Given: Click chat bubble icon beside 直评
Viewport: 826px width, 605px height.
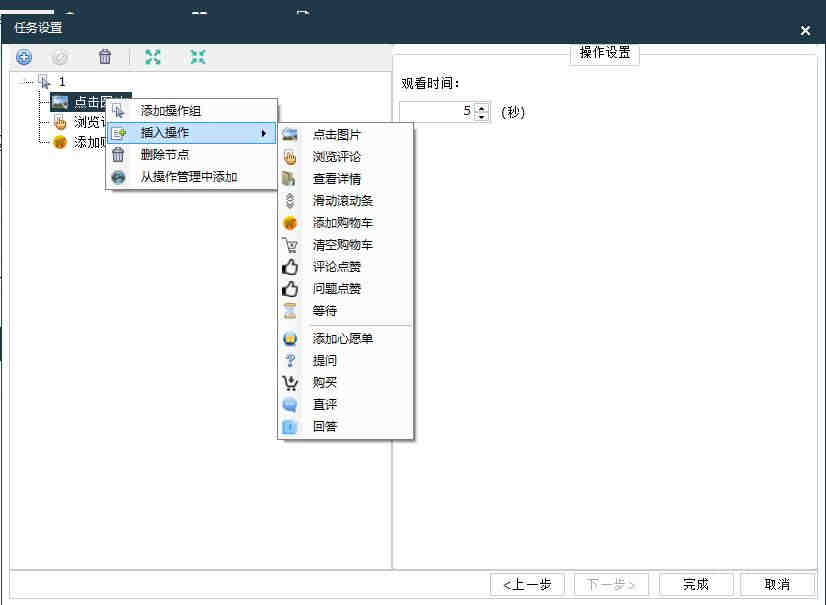Looking at the screenshot, I should (x=290, y=405).
